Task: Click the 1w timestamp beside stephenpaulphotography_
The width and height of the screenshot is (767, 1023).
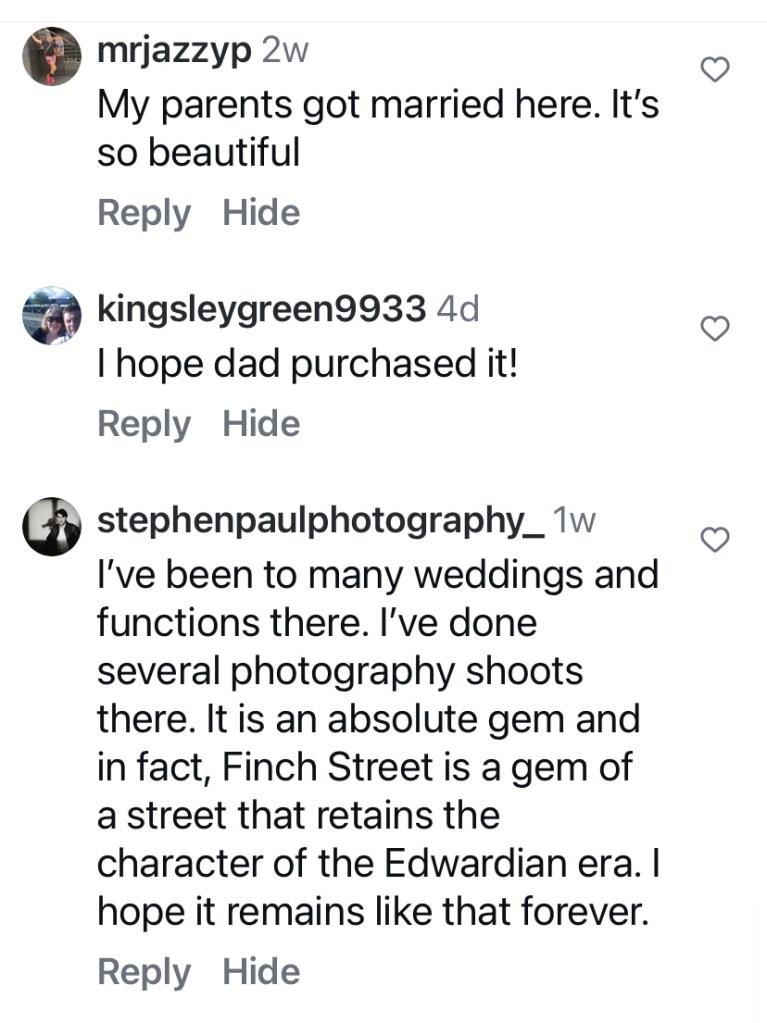Action: tap(574, 521)
